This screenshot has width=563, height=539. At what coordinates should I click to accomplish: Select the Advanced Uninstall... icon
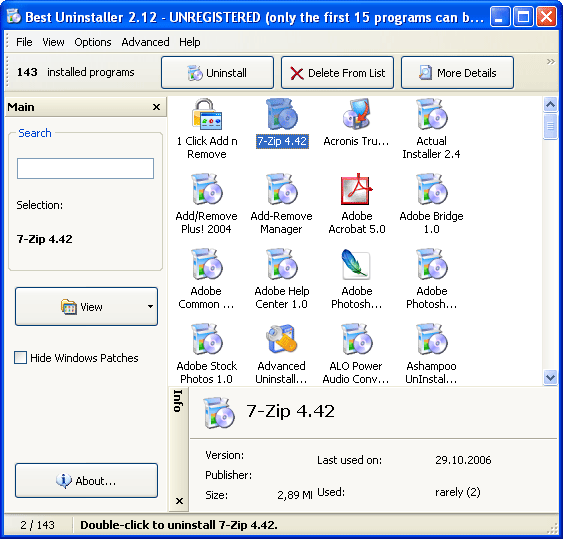coord(282,339)
